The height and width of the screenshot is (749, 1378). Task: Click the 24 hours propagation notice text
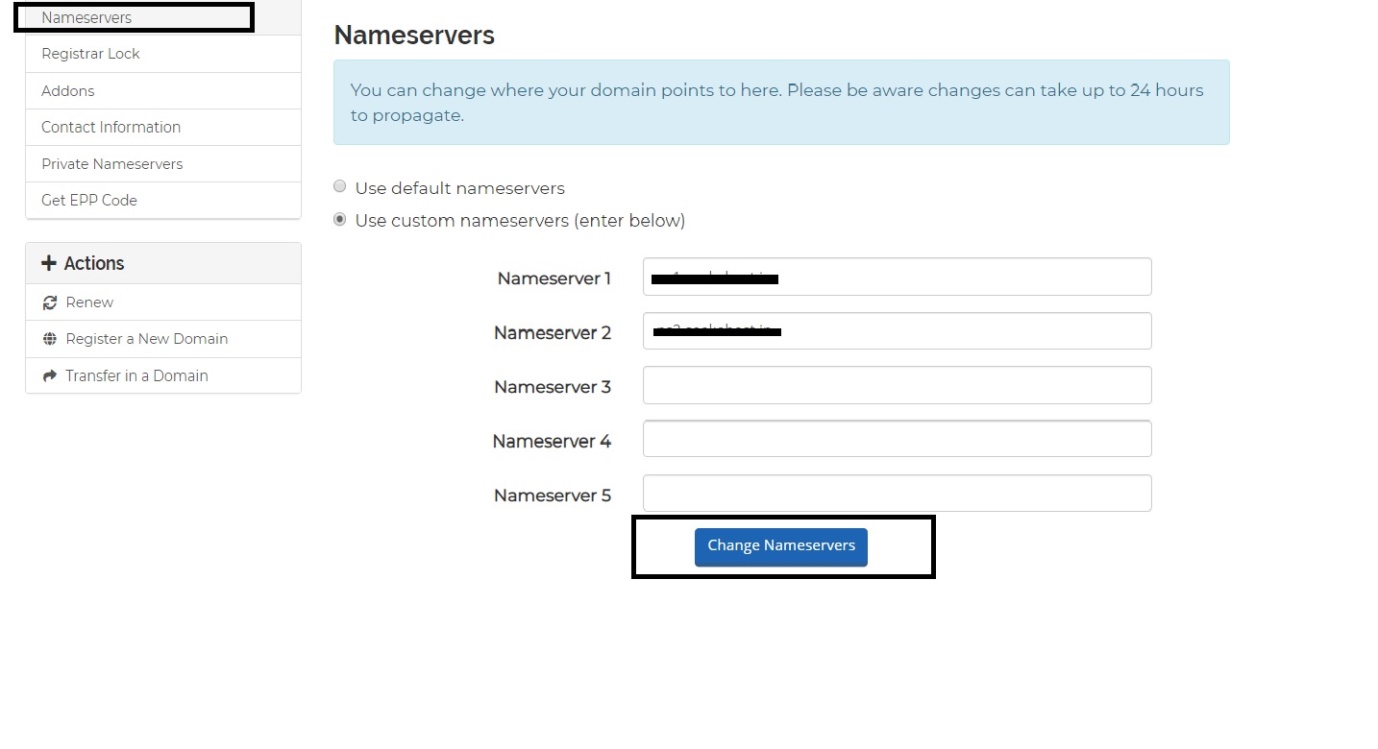(x=777, y=103)
